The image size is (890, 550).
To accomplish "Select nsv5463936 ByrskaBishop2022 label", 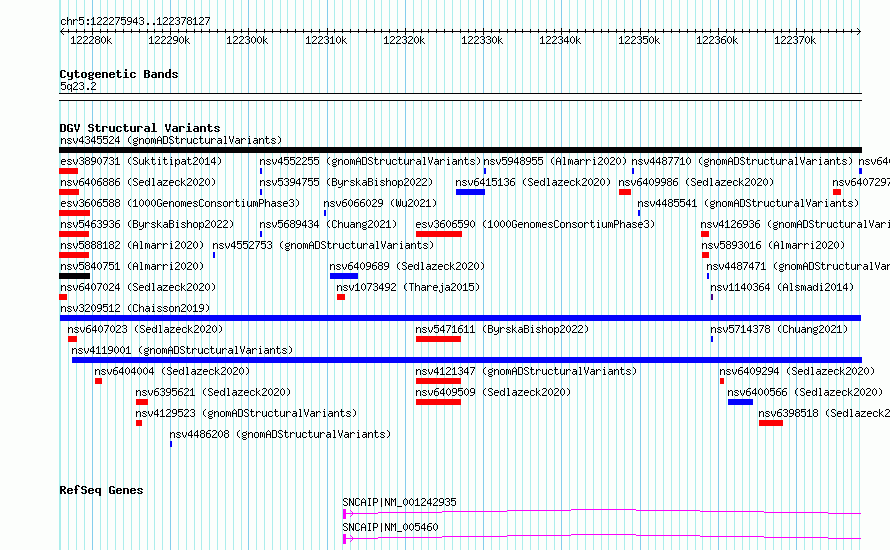I will coord(147,224).
